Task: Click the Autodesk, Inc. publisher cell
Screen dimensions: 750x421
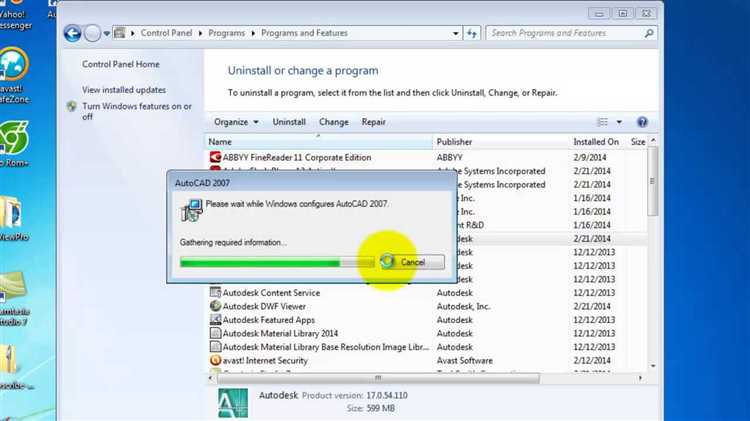Action: 463,306
